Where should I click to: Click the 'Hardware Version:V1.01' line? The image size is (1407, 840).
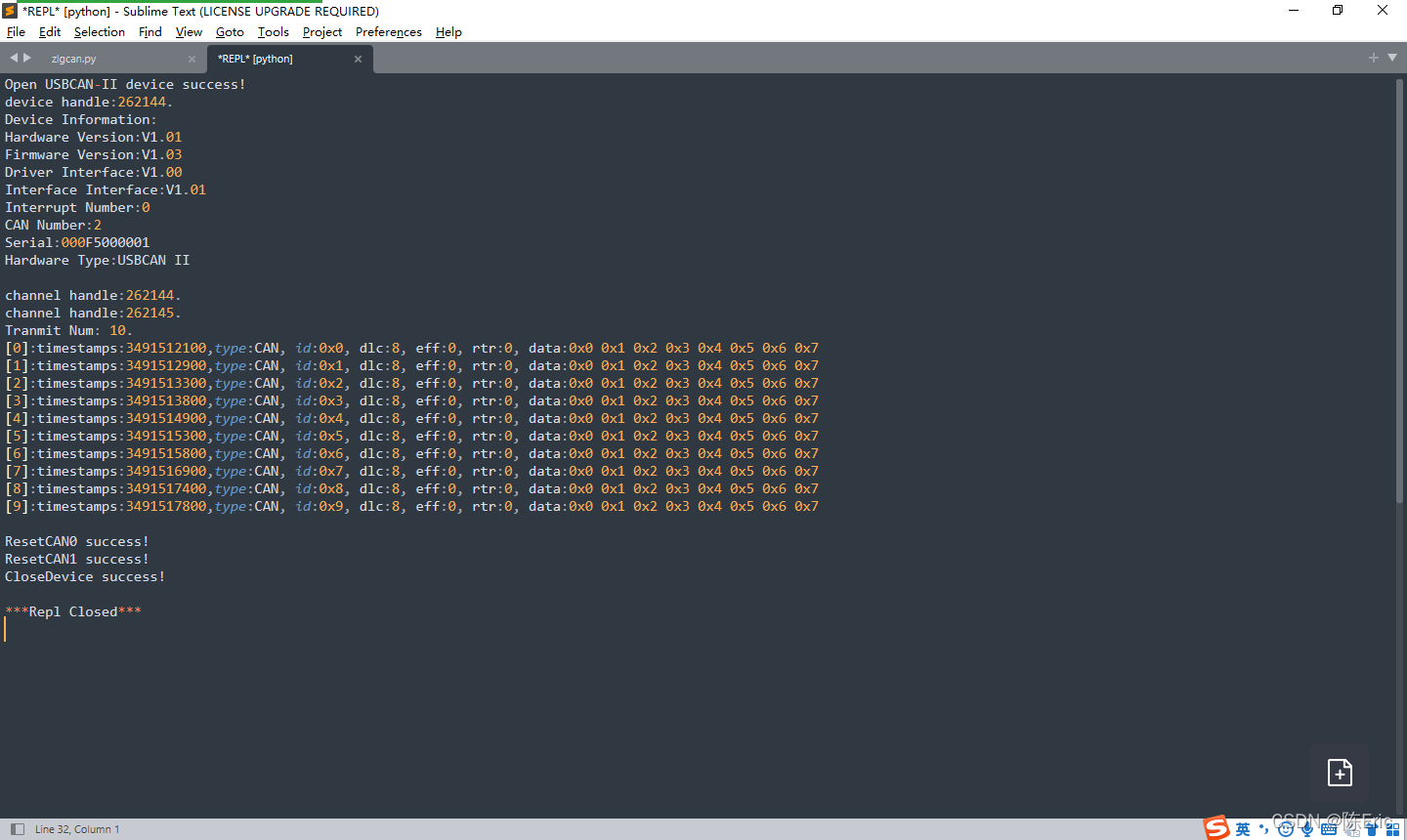click(94, 138)
